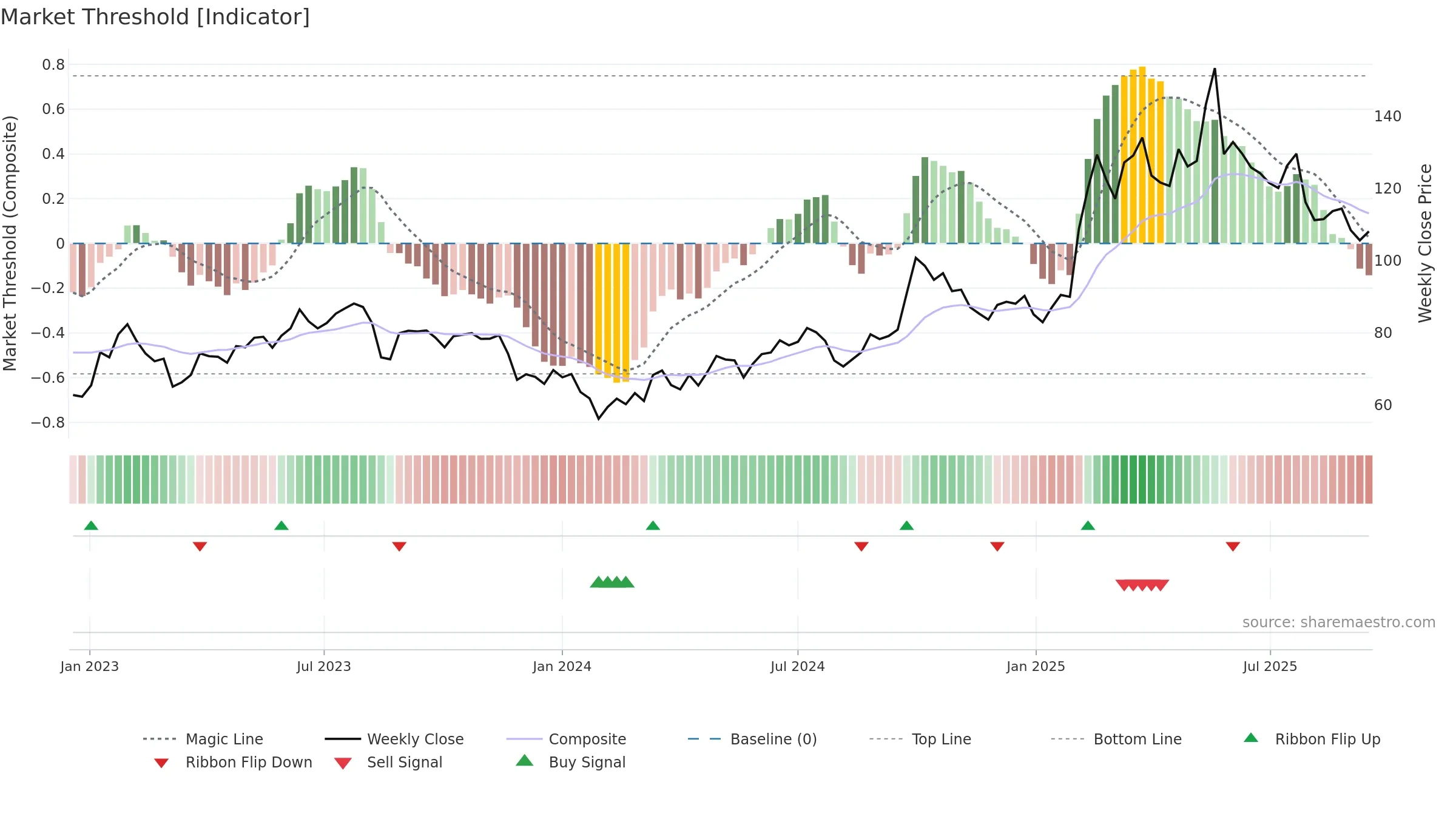The height and width of the screenshot is (819, 1456).
Task: Toggle the Magic Line legend entry
Action: coord(203,739)
